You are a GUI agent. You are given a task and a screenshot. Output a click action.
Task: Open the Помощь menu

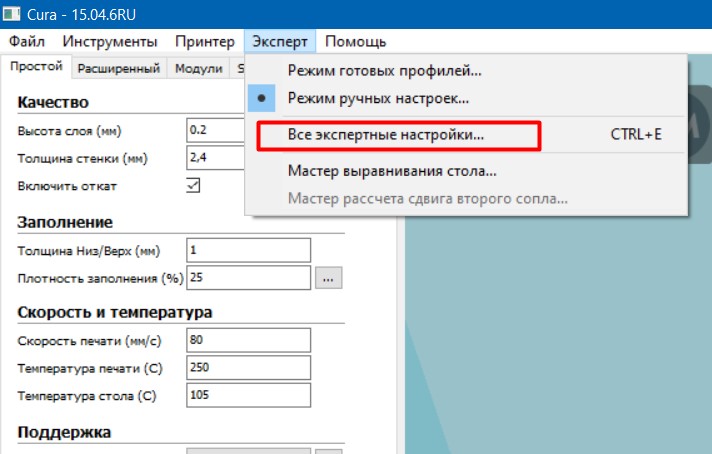pyautogui.click(x=356, y=41)
